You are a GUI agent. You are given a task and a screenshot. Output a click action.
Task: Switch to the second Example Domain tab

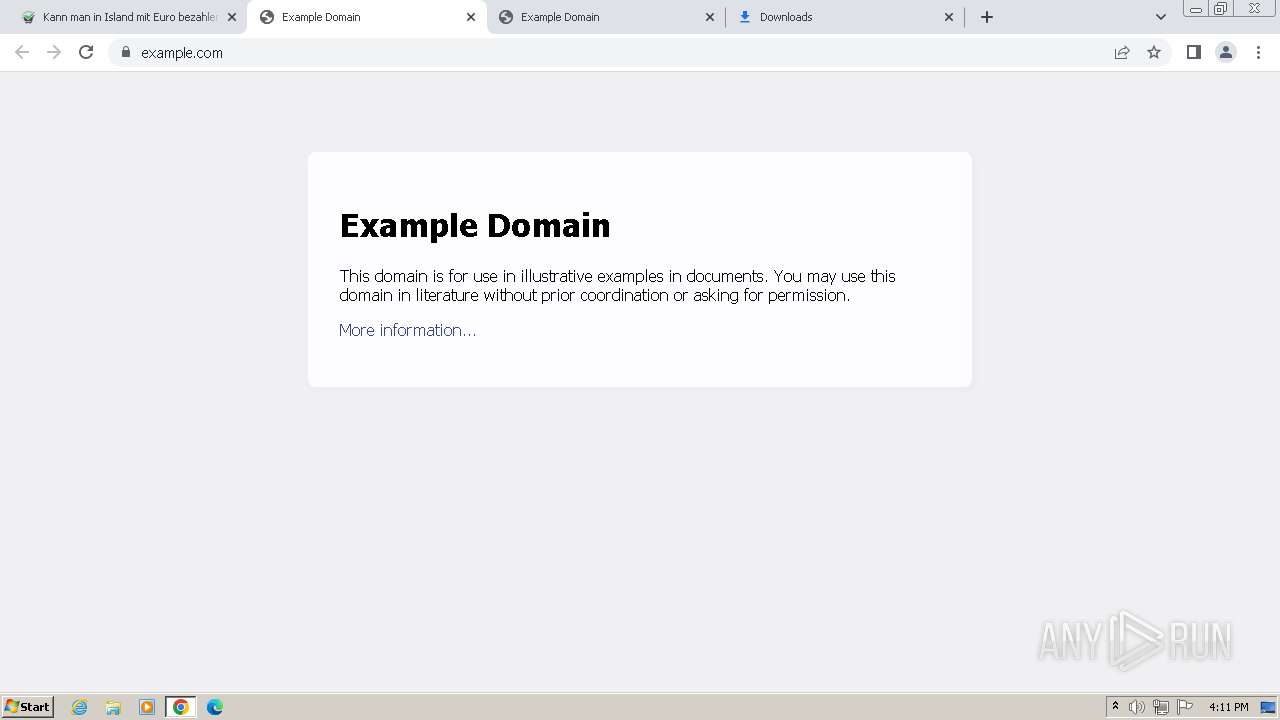606,17
